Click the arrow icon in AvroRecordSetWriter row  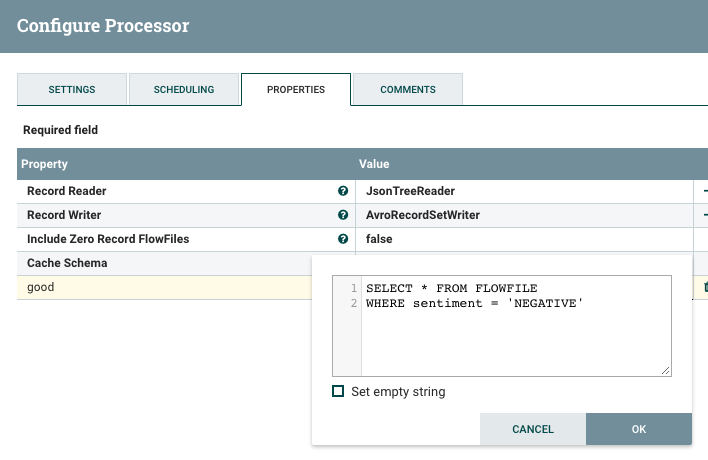[704, 215]
